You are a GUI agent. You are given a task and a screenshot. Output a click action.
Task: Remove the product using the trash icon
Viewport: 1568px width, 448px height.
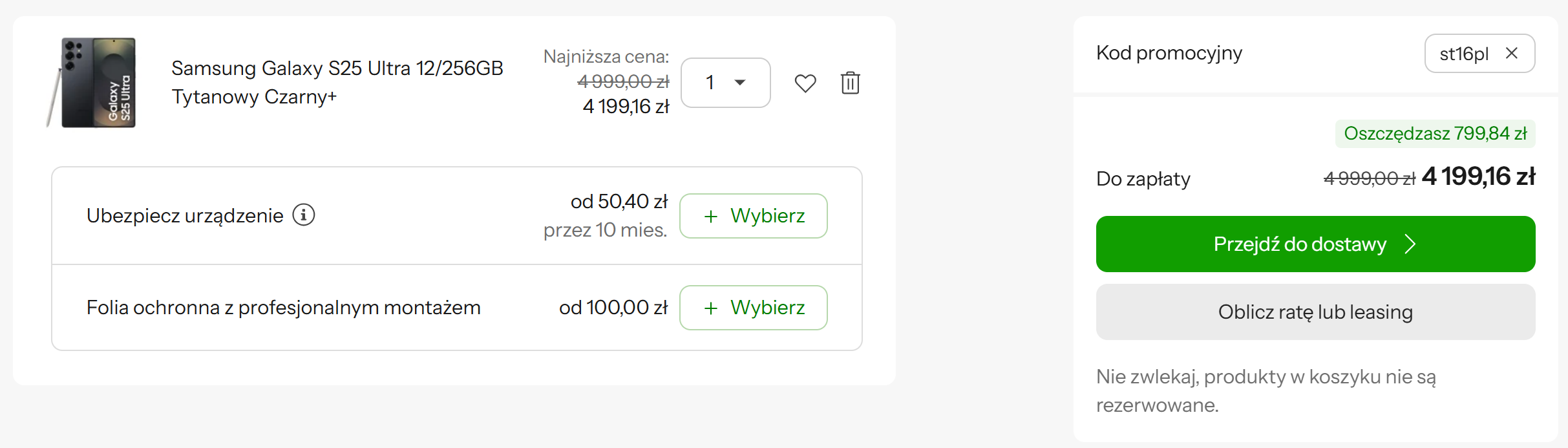(x=850, y=83)
